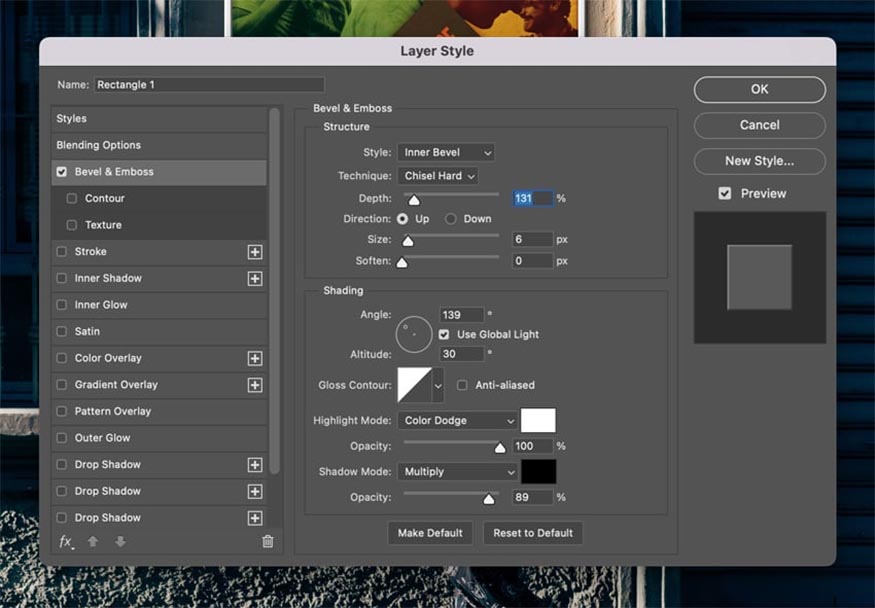Click the Gloss Contour thumbnail preview
This screenshot has height=608, width=875.
[x=414, y=385]
